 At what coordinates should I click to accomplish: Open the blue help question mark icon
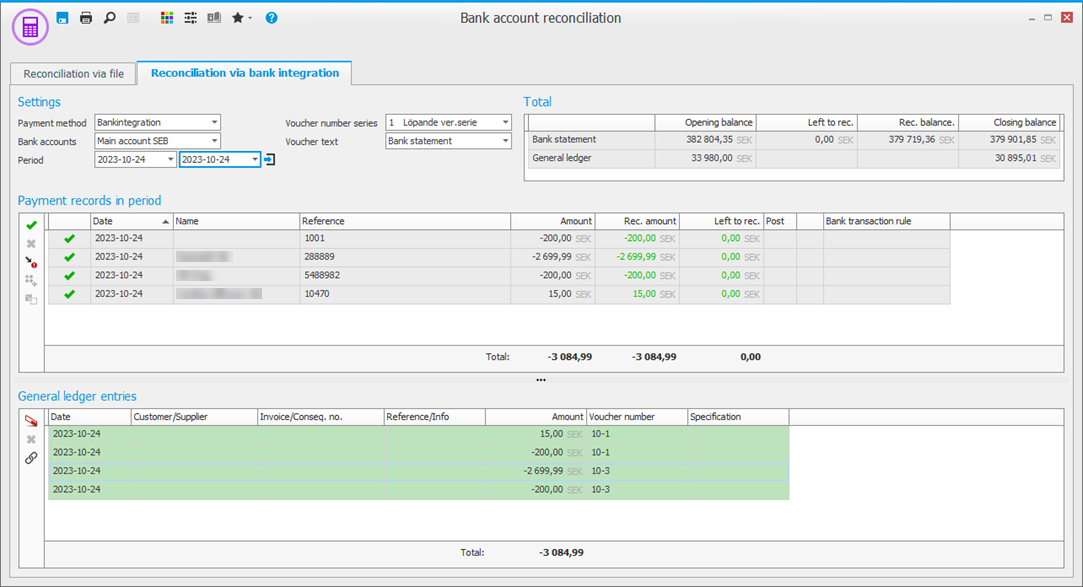click(272, 18)
